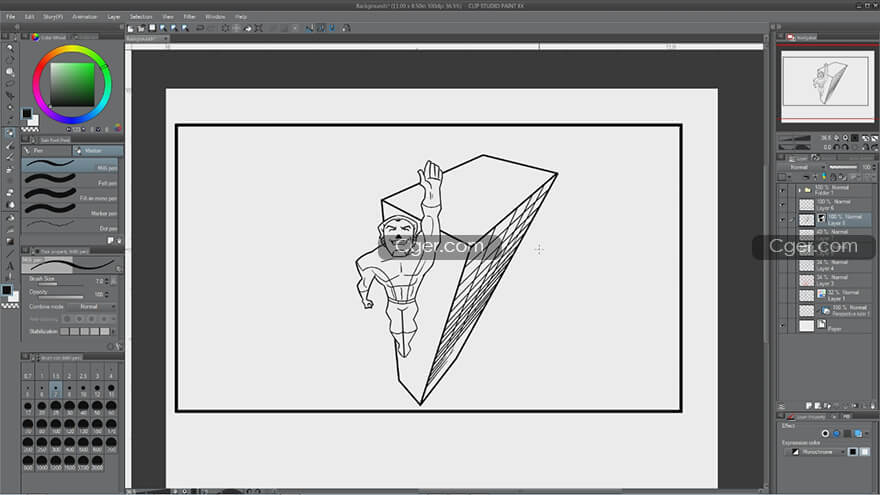
Task: Select the magnifier zoom tool
Action: pyautogui.click(x=10, y=47)
